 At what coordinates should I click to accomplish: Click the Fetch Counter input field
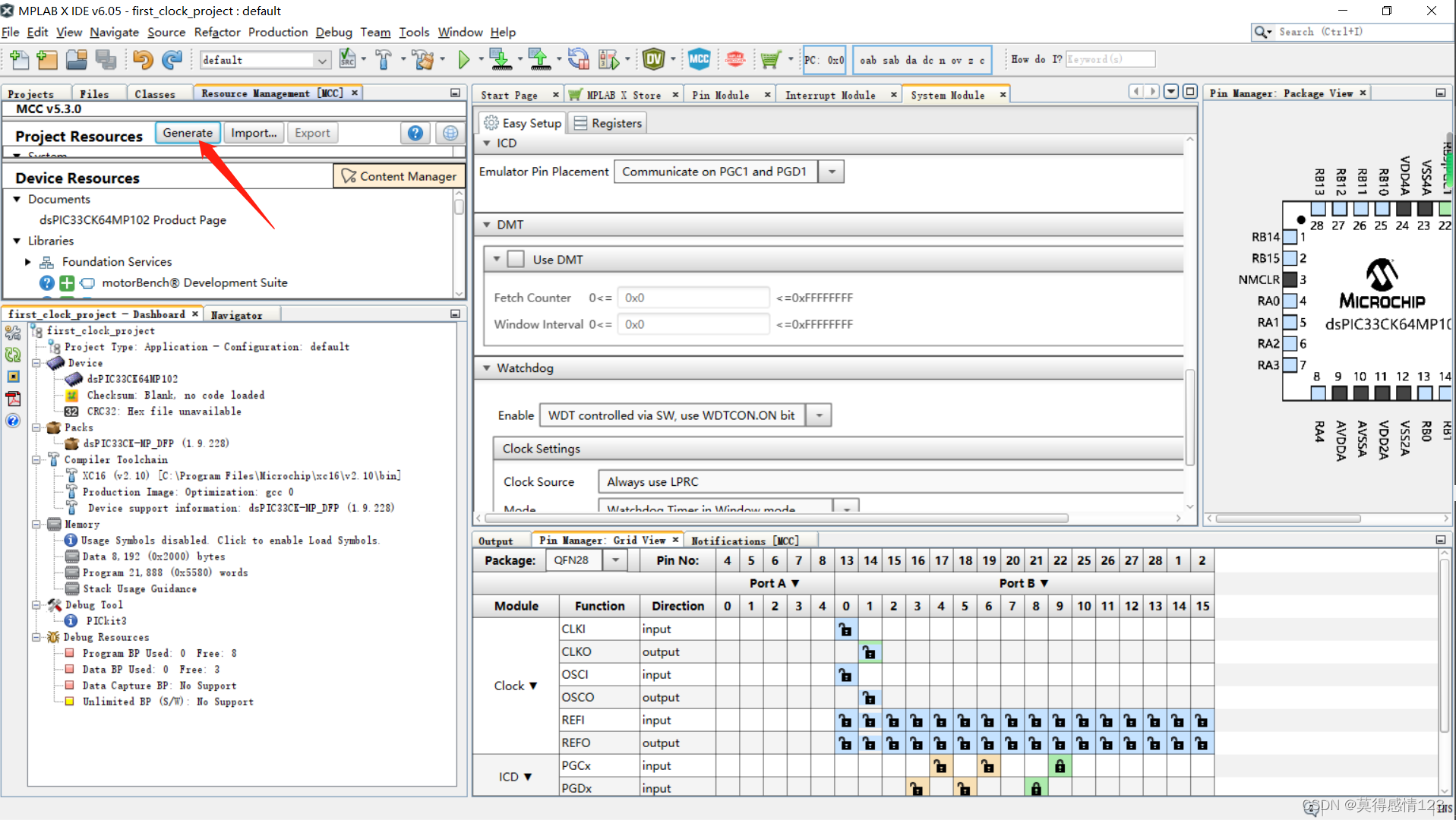693,298
